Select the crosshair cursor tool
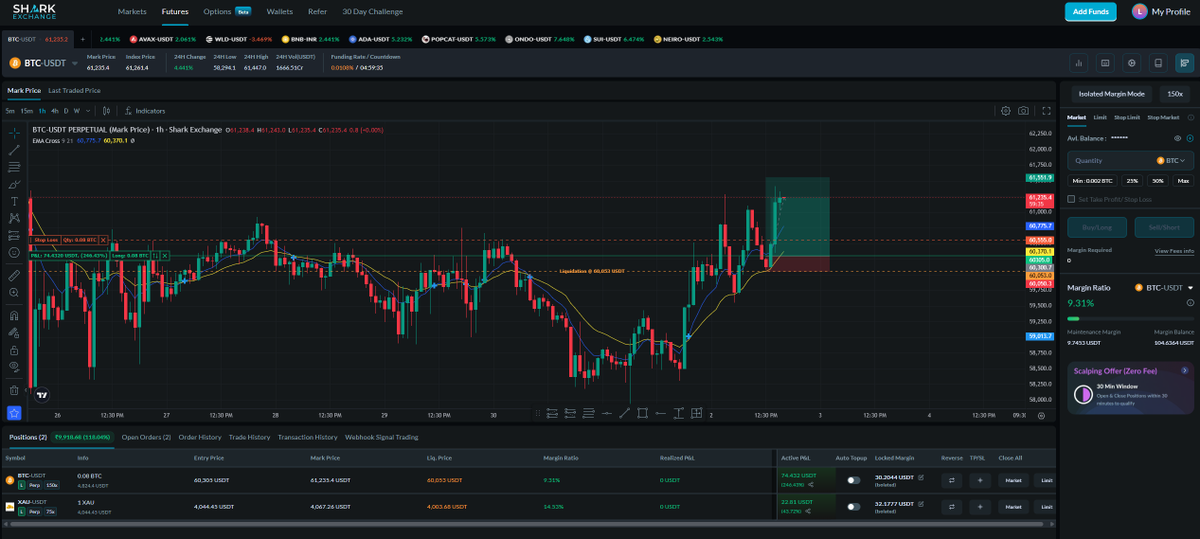1200x539 pixels. pos(14,131)
